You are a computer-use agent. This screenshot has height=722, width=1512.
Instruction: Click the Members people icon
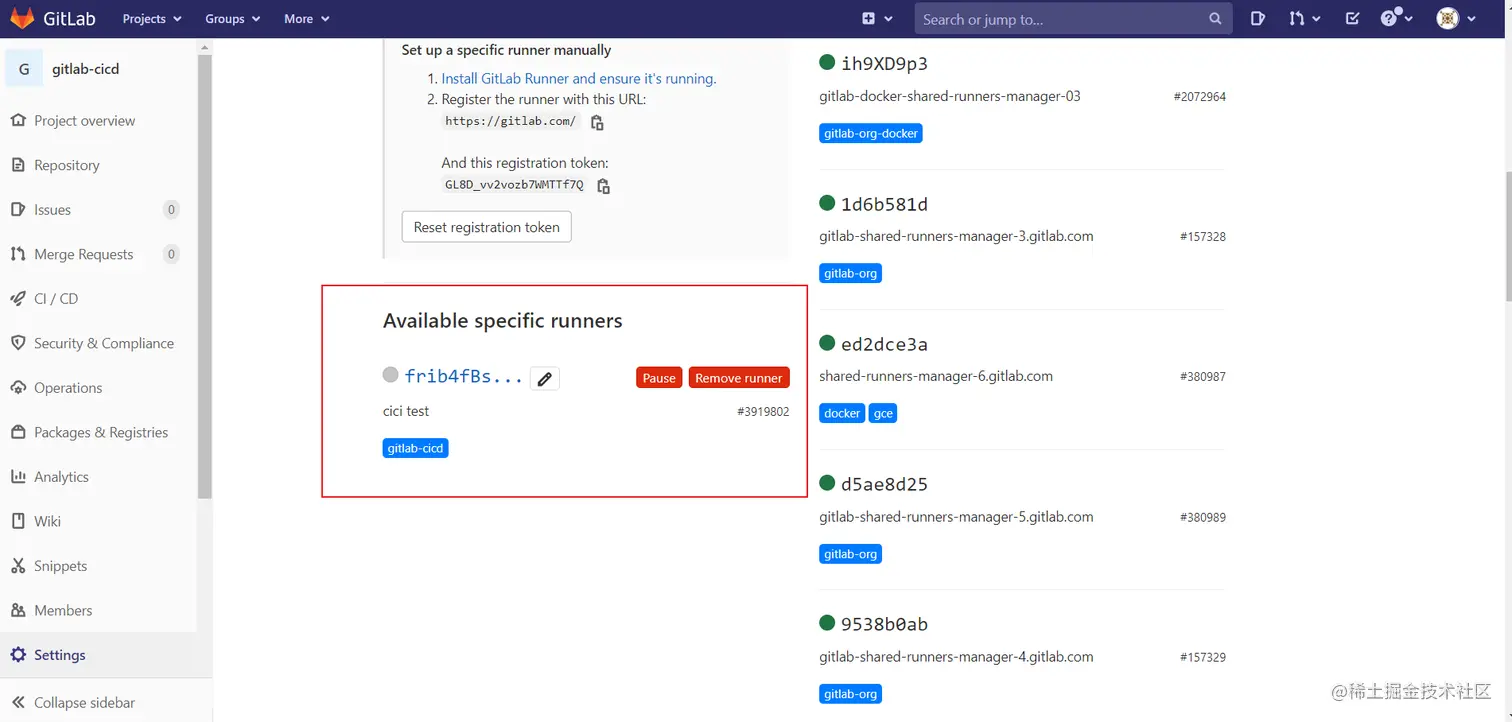(x=17, y=610)
